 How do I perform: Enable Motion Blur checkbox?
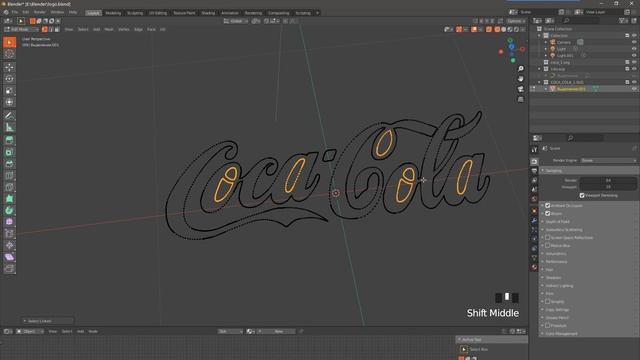(548, 246)
